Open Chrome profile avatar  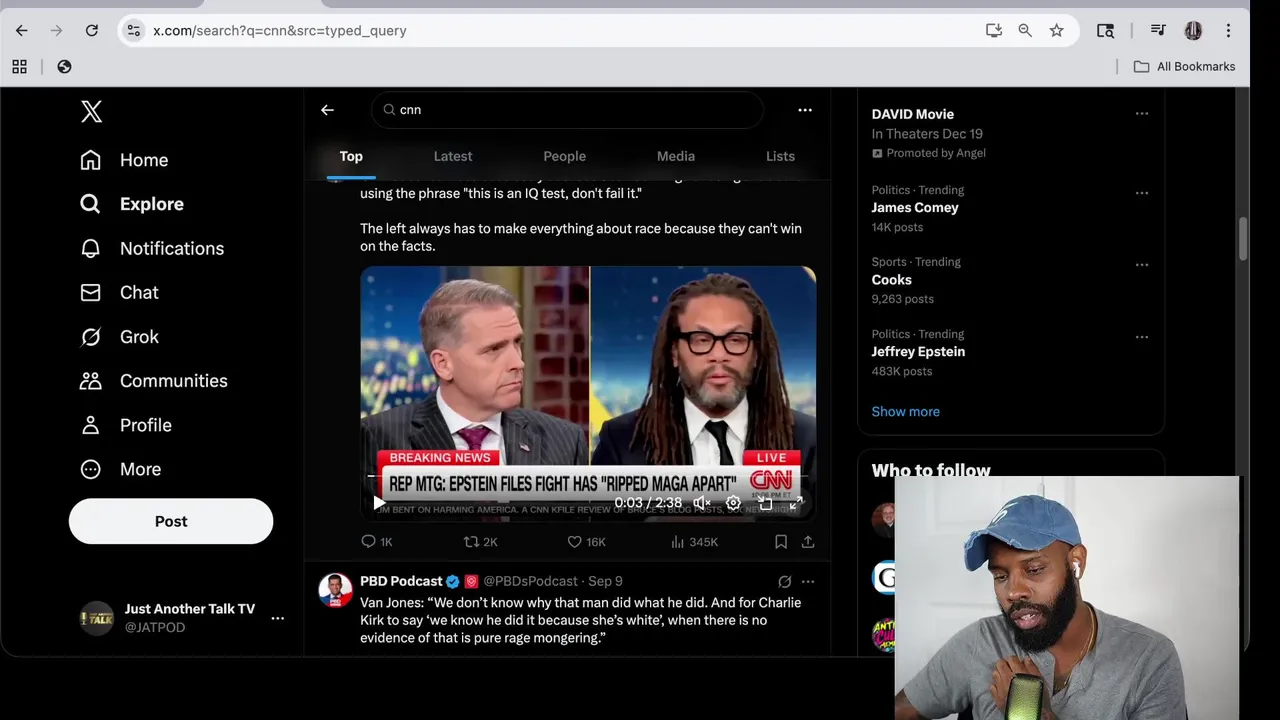pyautogui.click(x=1193, y=31)
